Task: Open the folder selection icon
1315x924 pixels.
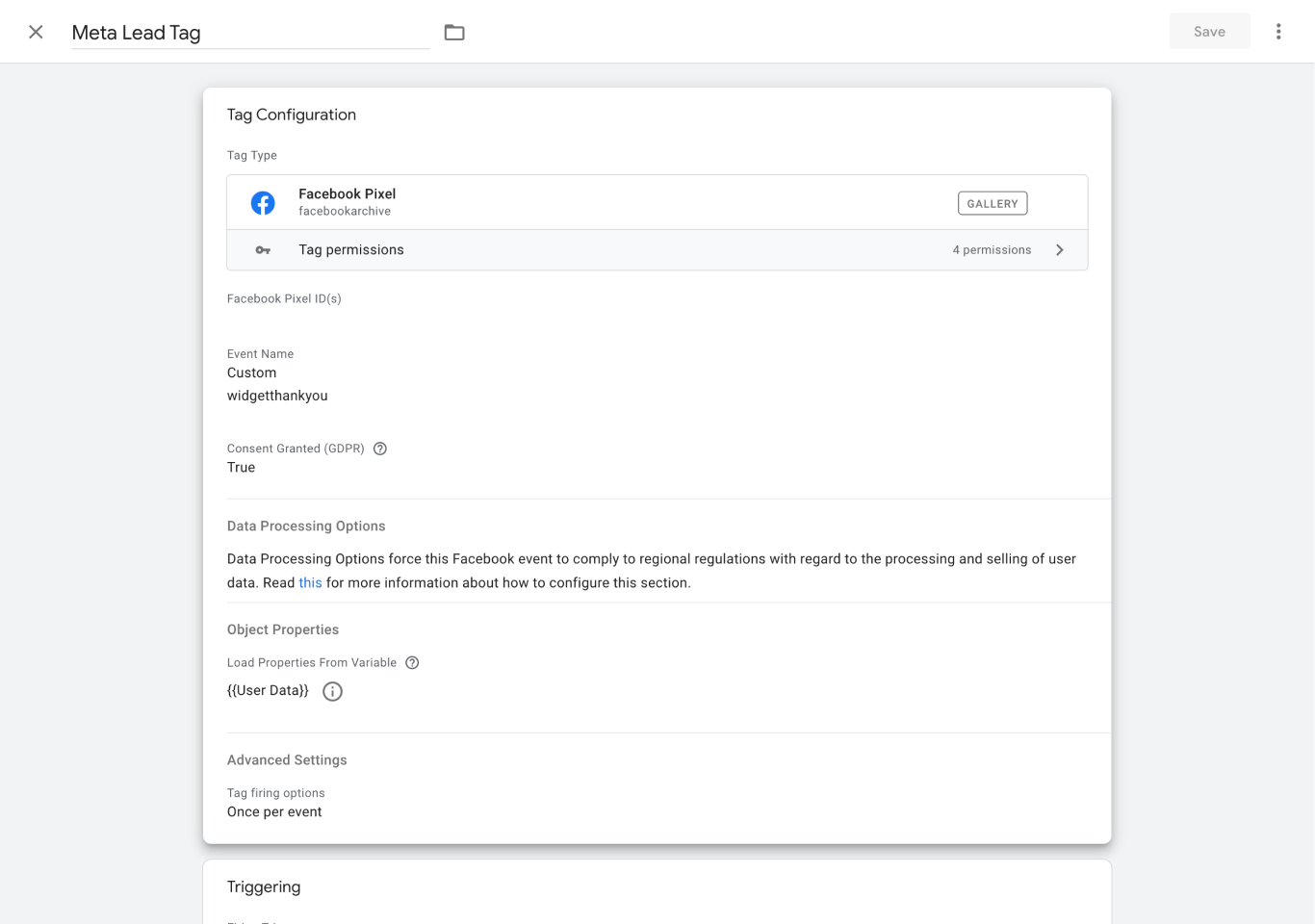Action: click(x=454, y=33)
